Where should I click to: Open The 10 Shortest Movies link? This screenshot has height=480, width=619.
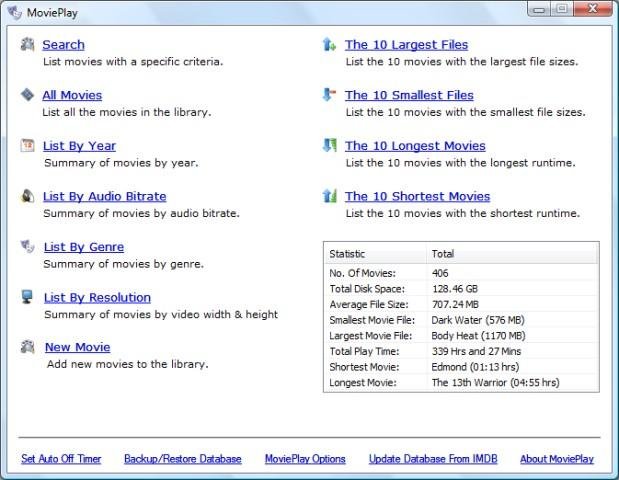(x=418, y=196)
